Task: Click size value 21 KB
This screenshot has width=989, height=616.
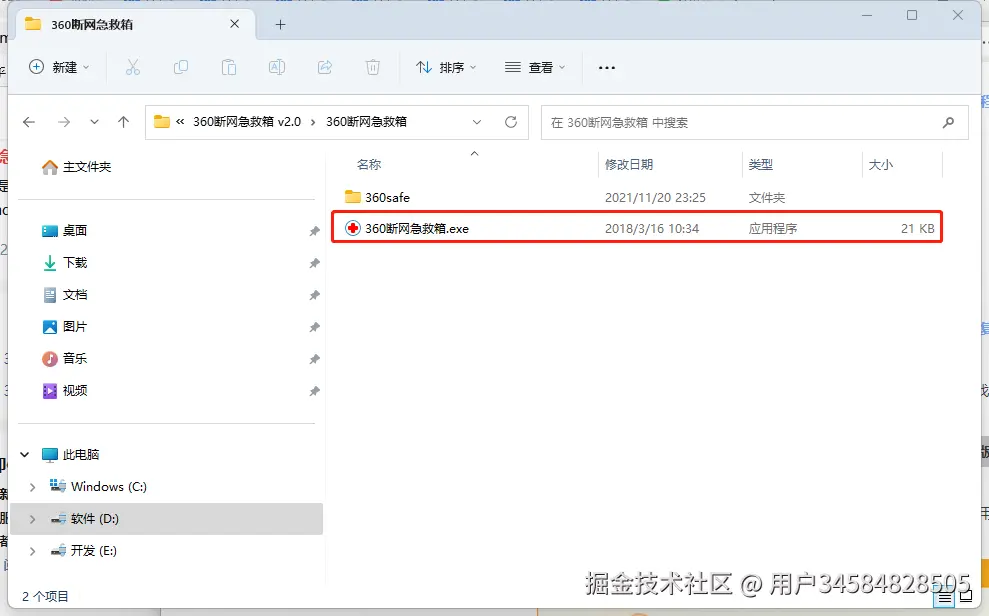Action: pos(918,228)
